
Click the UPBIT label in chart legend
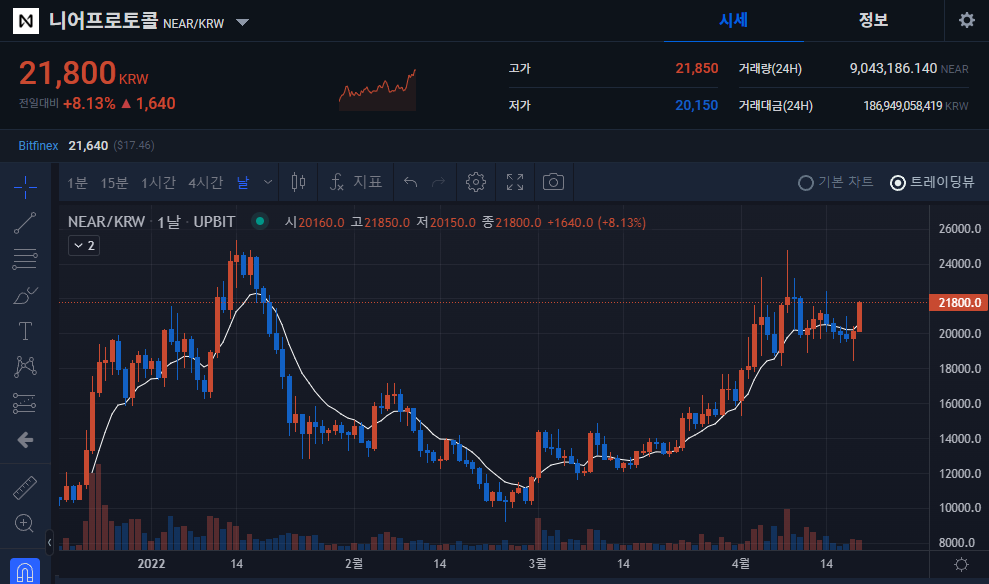tap(214, 222)
